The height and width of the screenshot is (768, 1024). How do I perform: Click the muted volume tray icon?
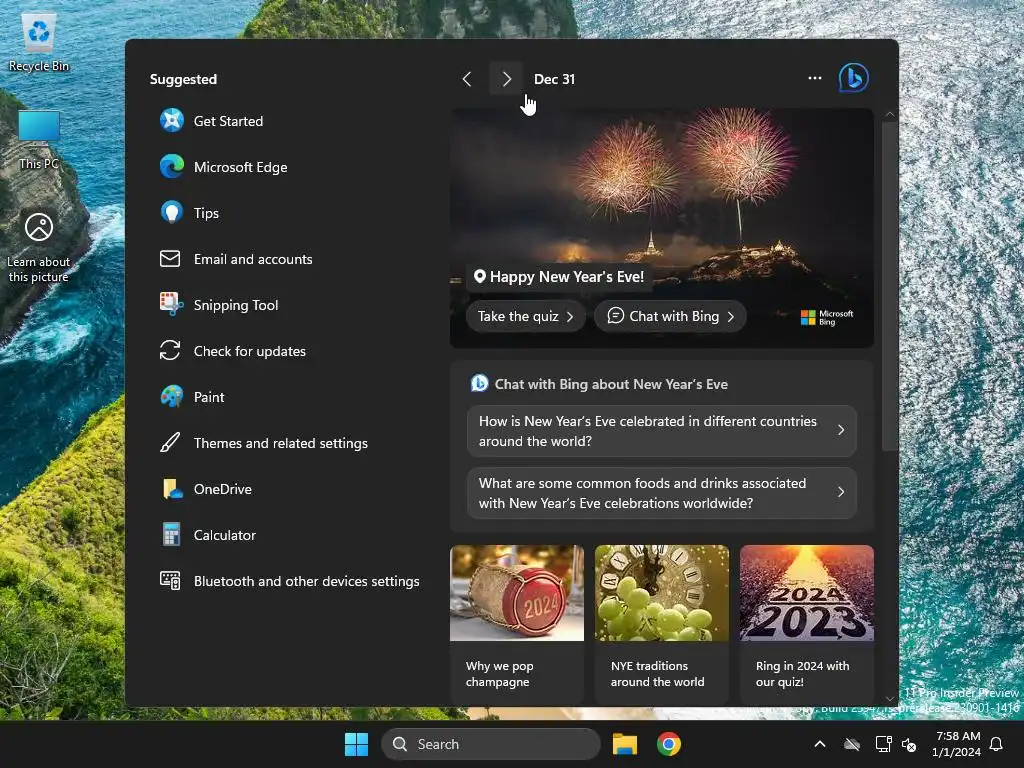click(x=908, y=744)
